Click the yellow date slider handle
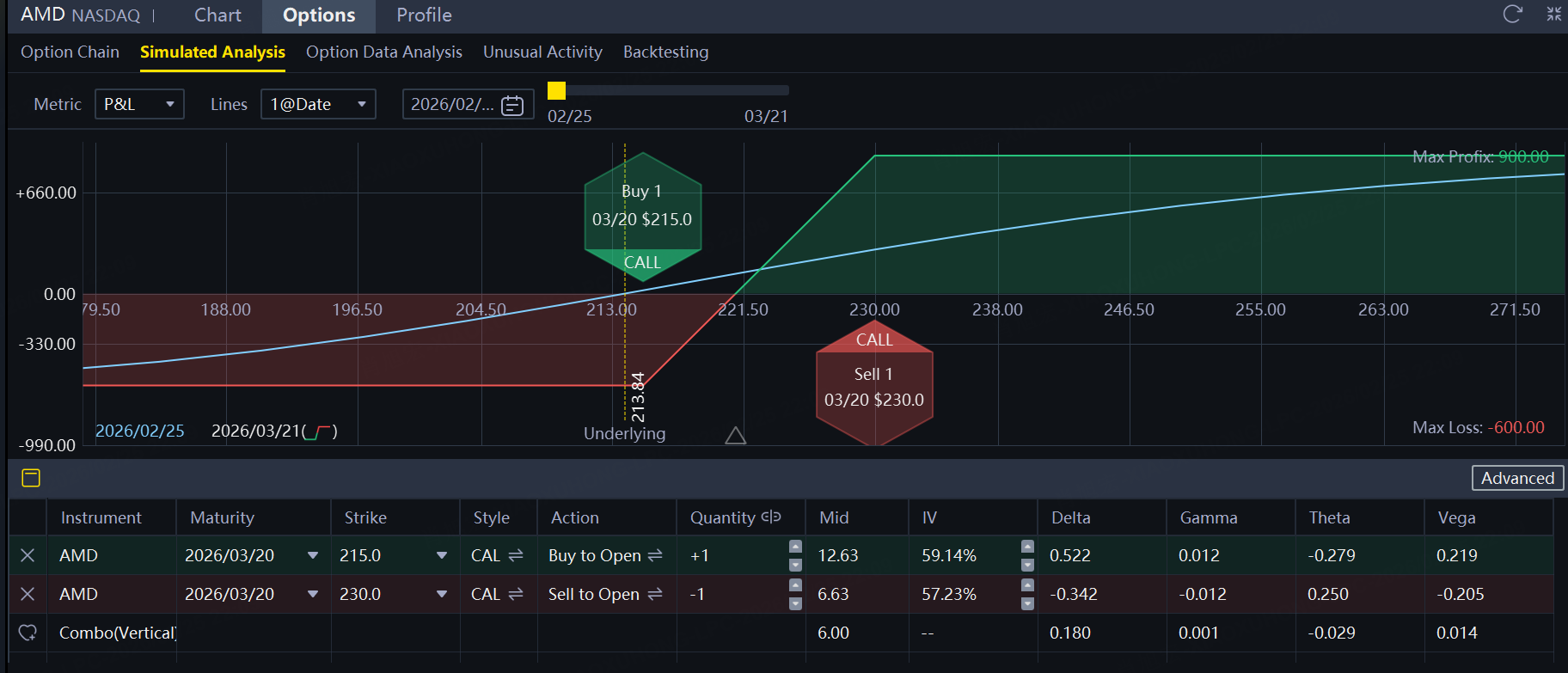The image size is (1568, 673). pos(556,90)
